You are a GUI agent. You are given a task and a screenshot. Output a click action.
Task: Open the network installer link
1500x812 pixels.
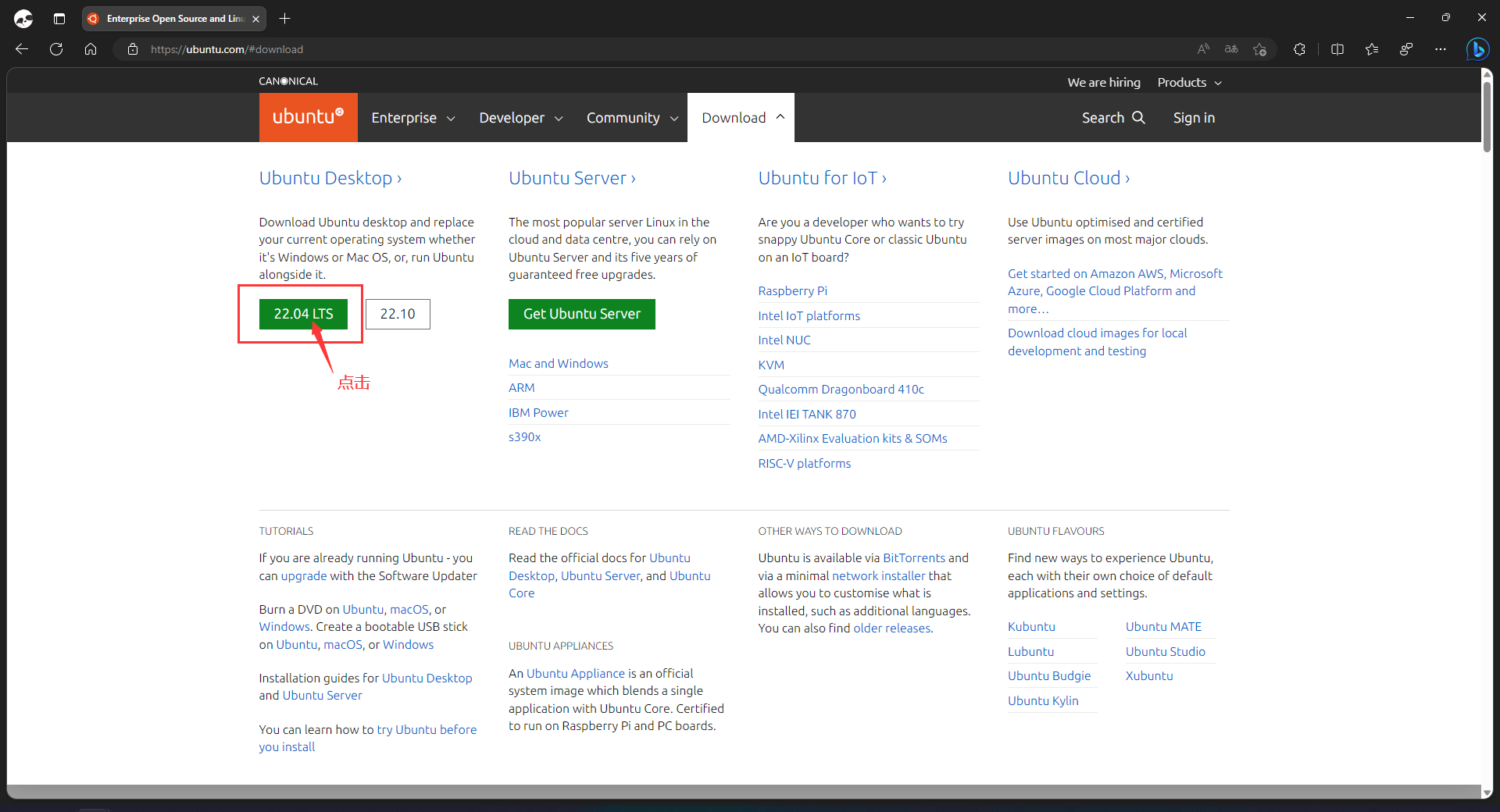879,576
